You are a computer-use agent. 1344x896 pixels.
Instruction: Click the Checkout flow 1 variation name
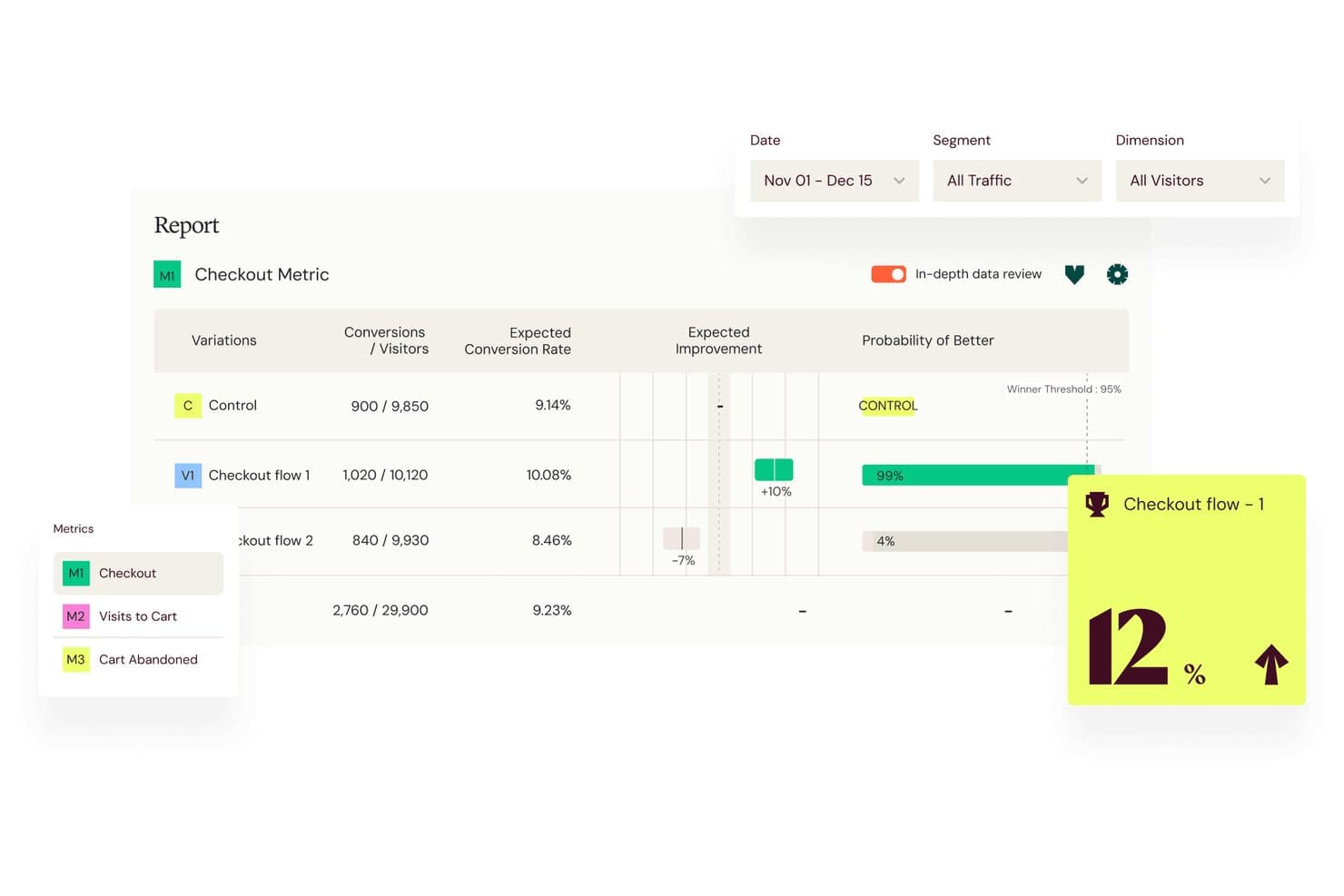click(259, 475)
